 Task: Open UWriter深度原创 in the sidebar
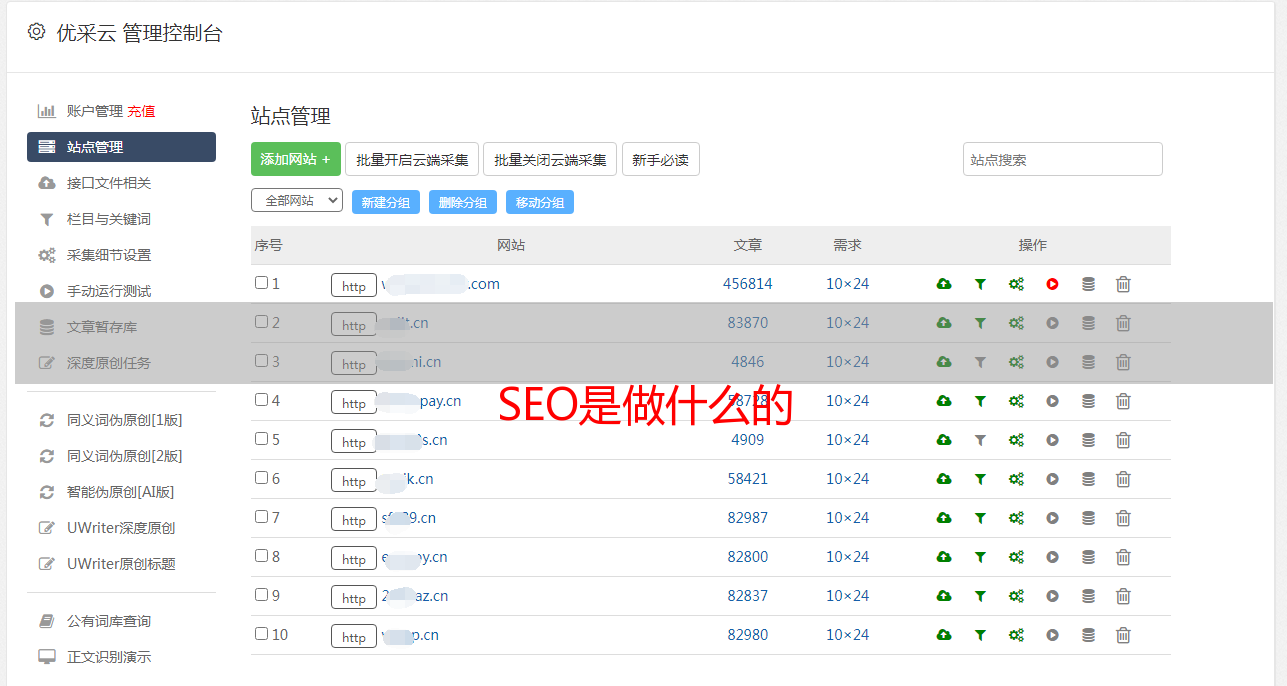(121, 528)
